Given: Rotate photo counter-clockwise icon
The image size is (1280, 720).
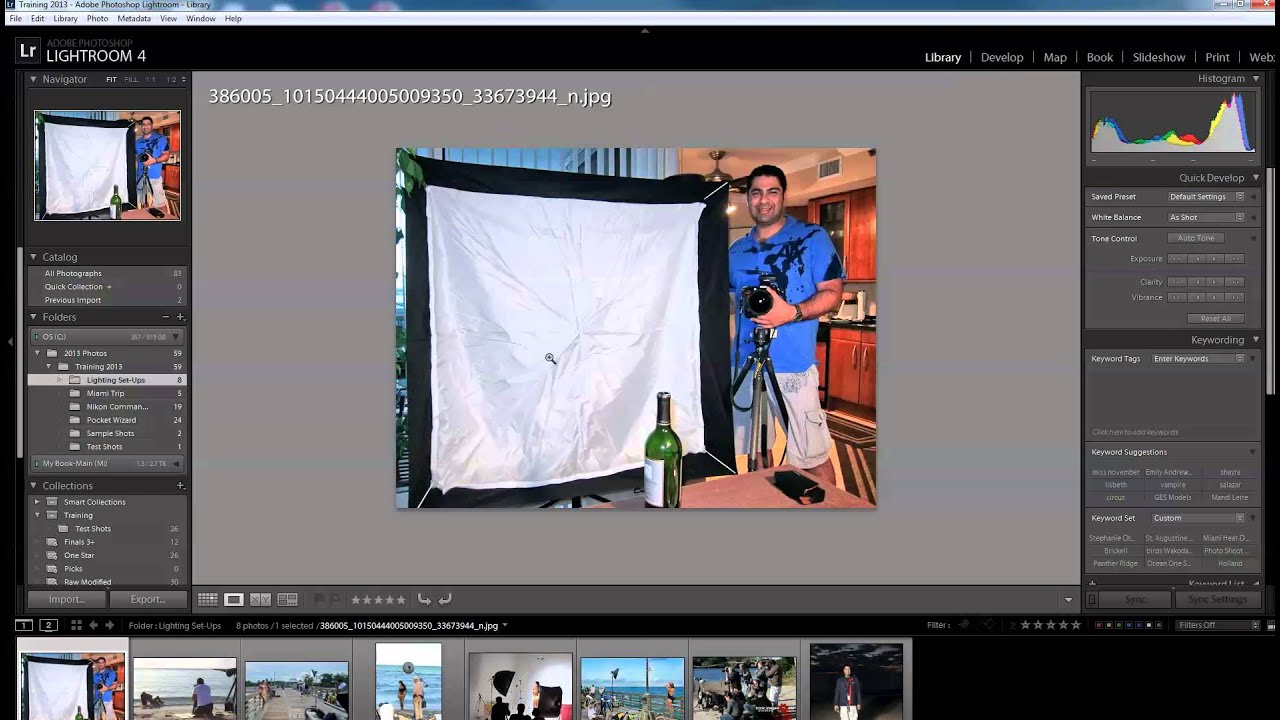Looking at the screenshot, I should pyautogui.click(x=424, y=599).
